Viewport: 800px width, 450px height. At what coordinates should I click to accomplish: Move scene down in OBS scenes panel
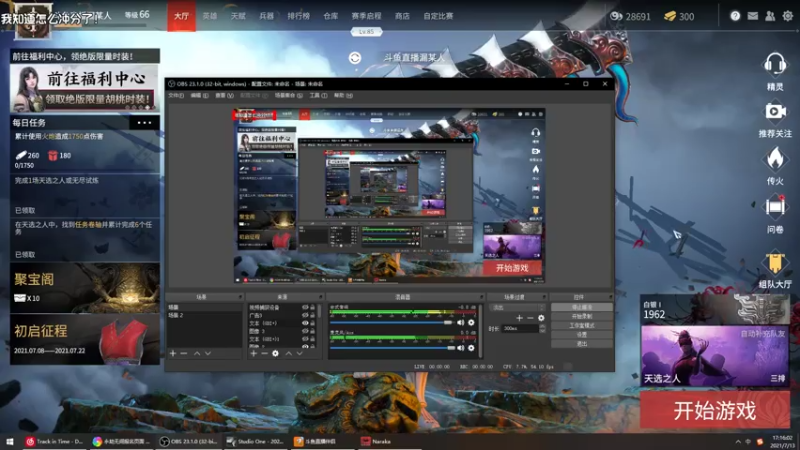pyautogui.click(x=208, y=353)
